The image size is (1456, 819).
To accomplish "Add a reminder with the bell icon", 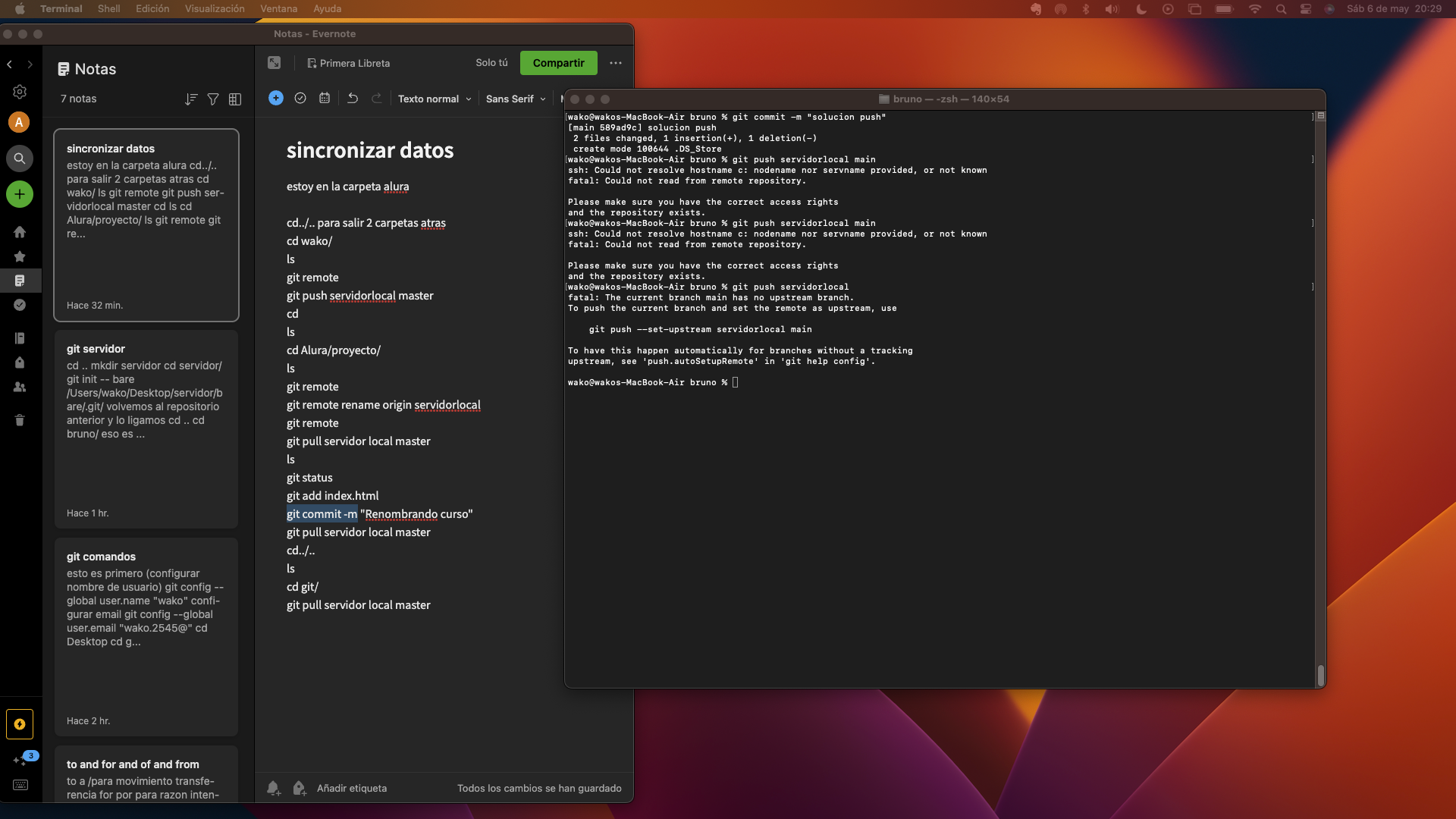I will [274, 789].
